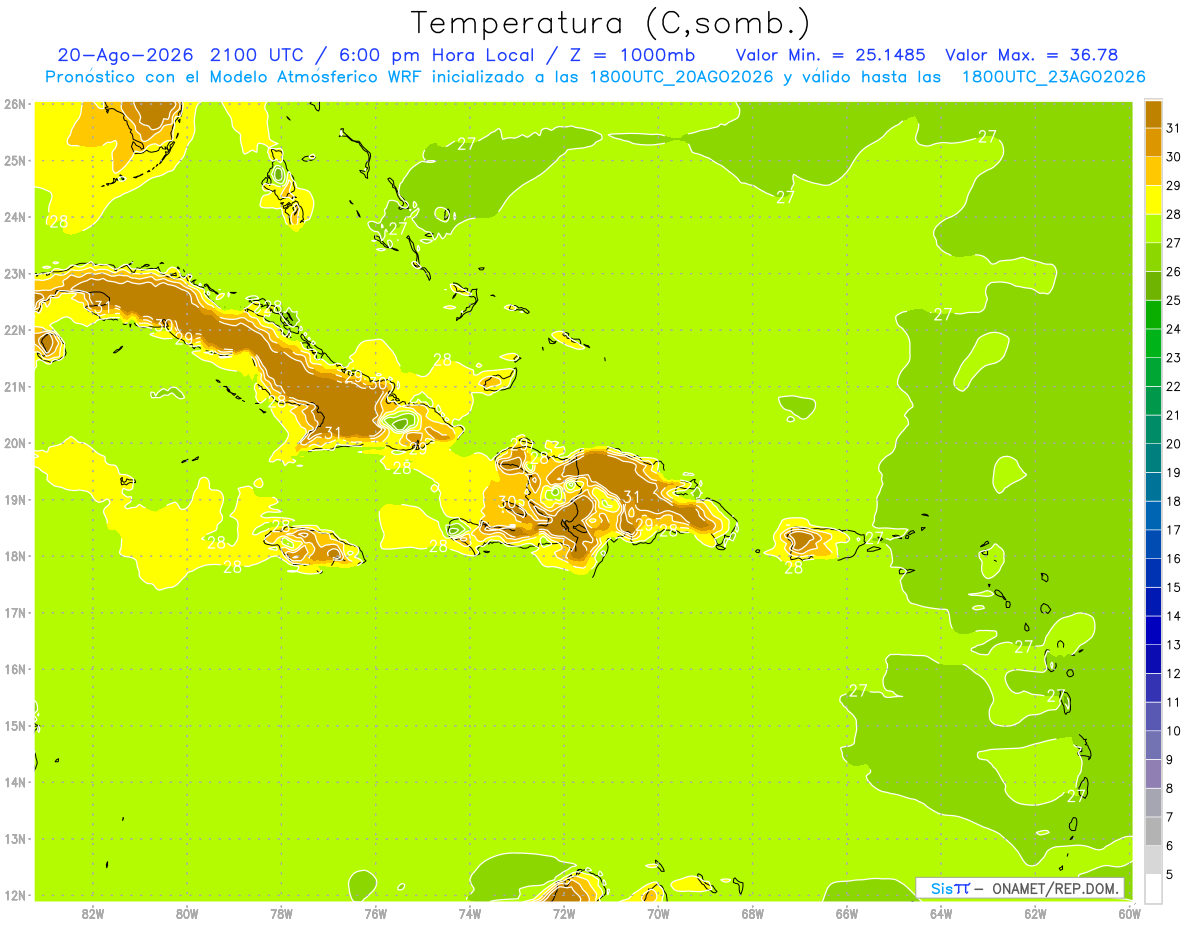1200x927 pixels.
Task: Click the '21N' latitude axis label
Action: coord(14,386)
